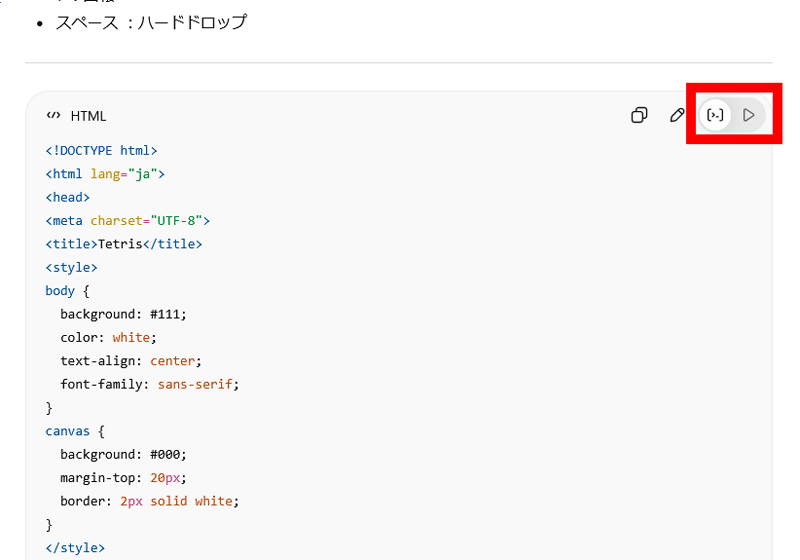
Task: Click the meta charset UTF-8 line
Action: 127,220
